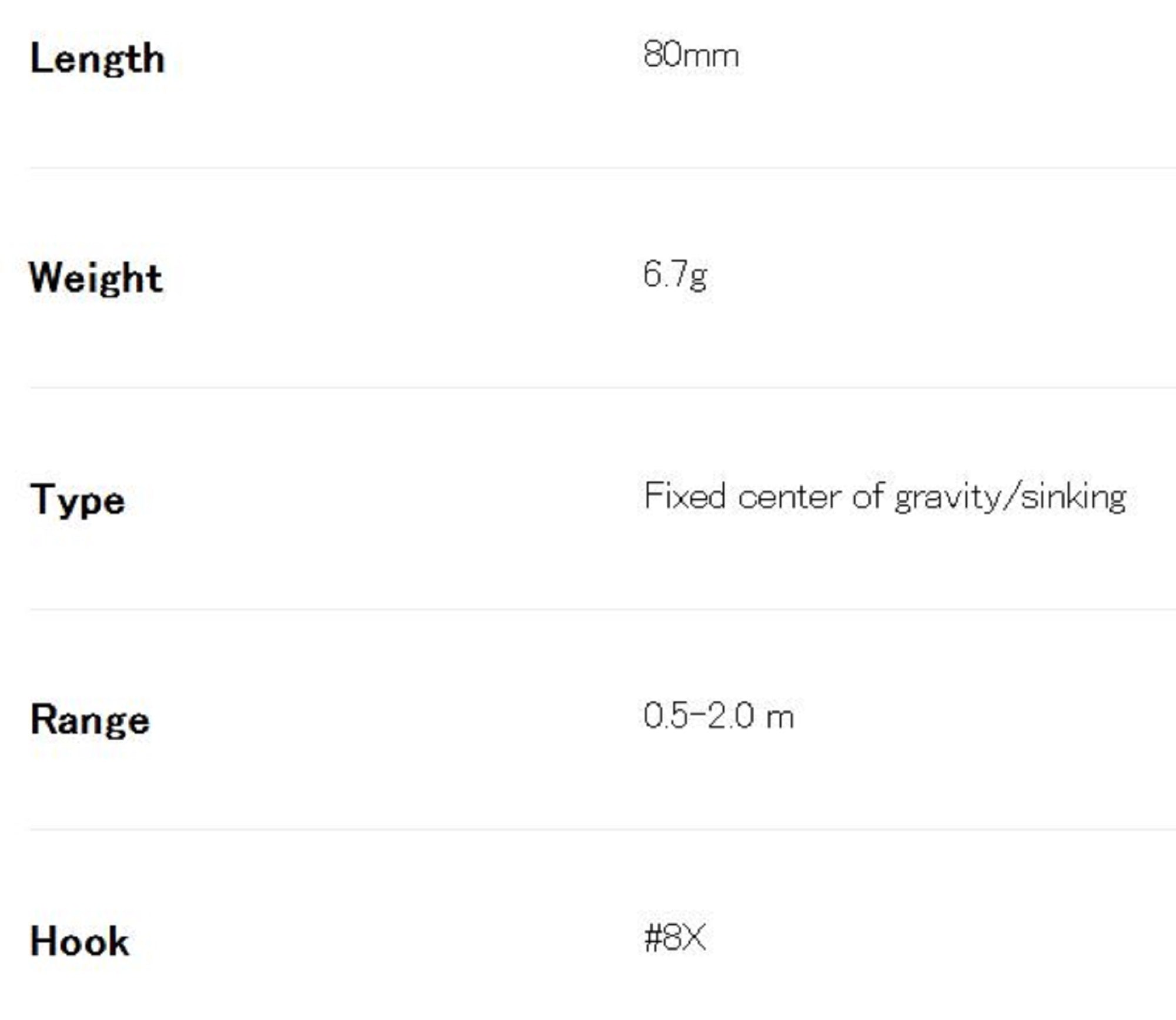Click the word sinking in Type row
This screenshot has height=1020, width=1176.
point(1074,497)
